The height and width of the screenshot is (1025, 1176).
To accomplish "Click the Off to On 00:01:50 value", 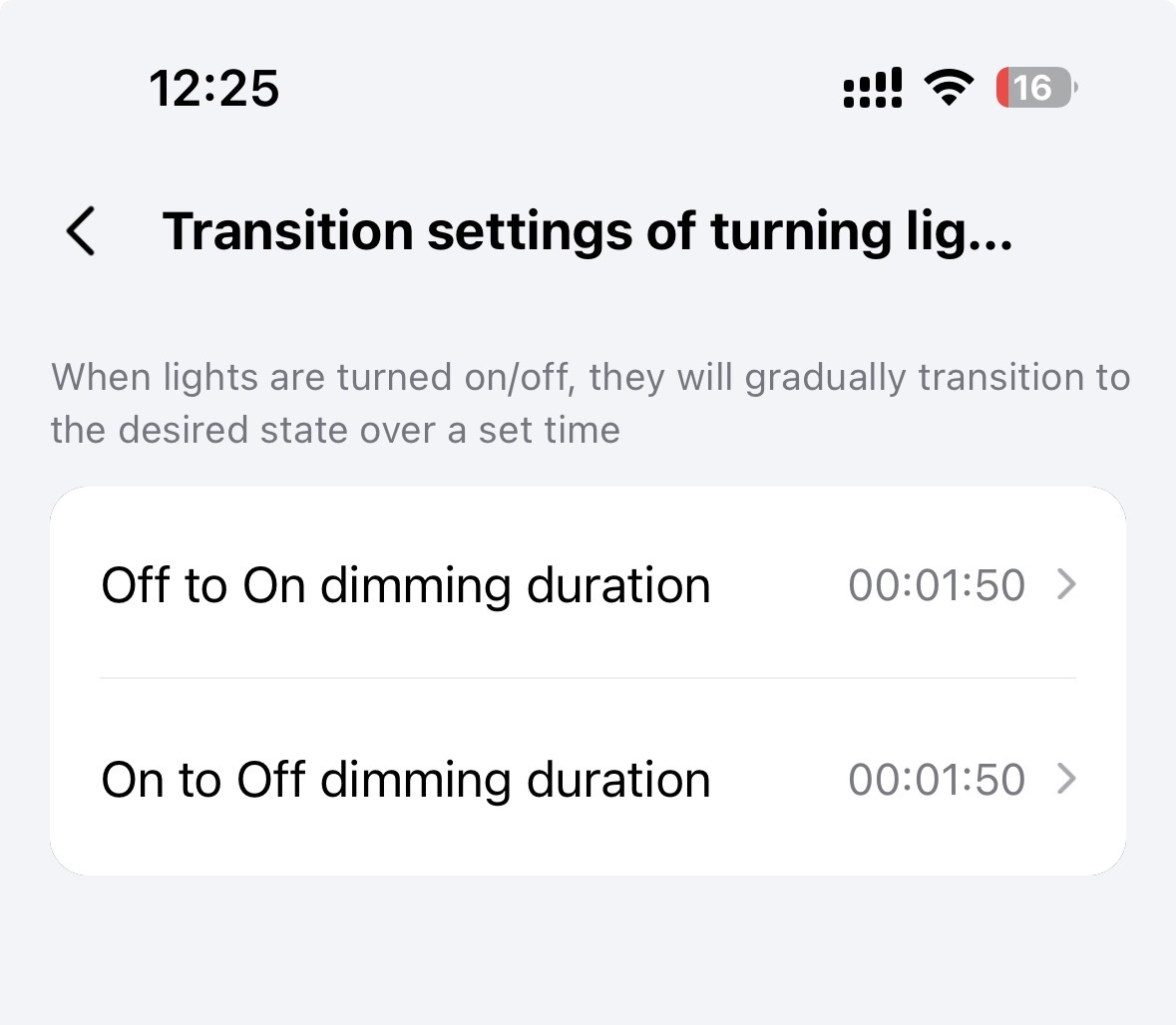I will pos(937,585).
